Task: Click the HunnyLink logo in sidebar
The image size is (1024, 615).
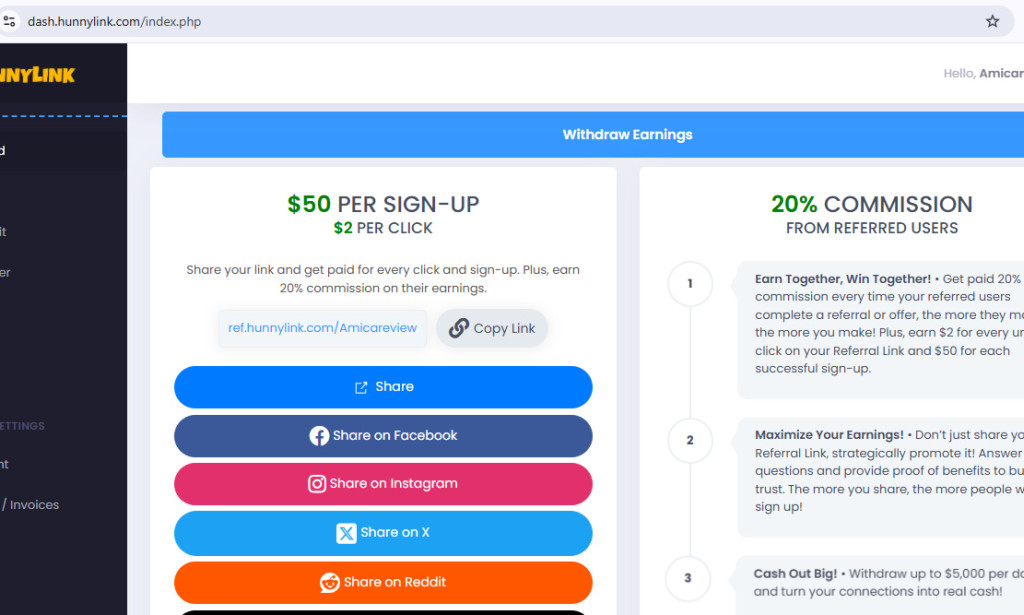Action: click(x=38, y=75)
